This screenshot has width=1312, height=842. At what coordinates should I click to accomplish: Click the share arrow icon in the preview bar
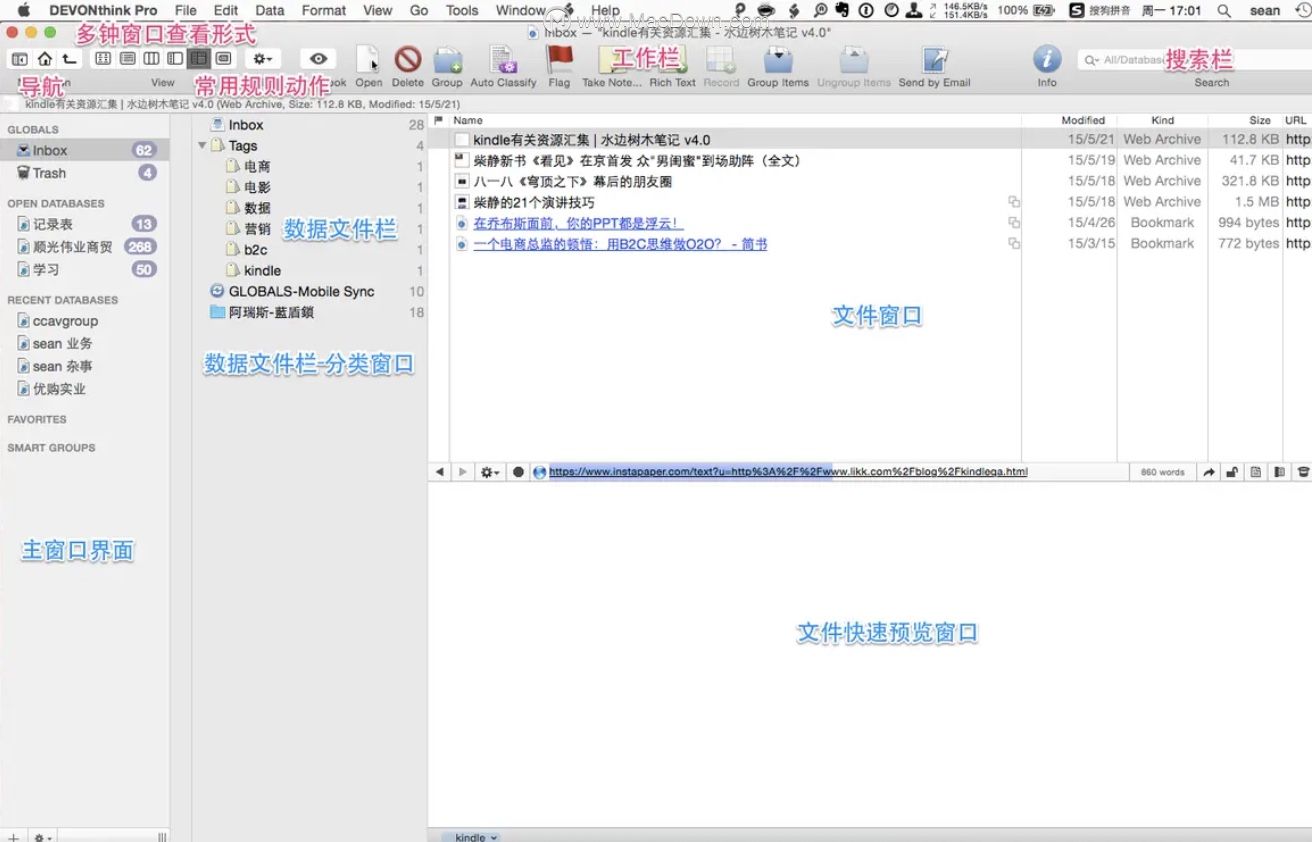[1209, 472]
